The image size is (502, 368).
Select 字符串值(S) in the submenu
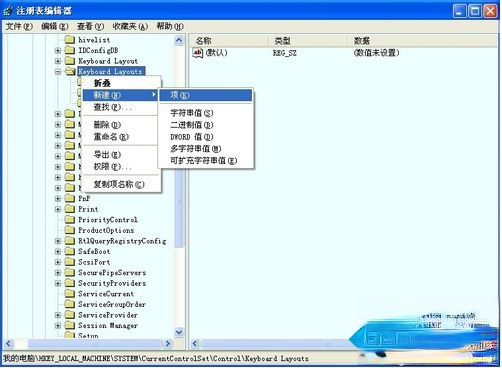[206, 113]
